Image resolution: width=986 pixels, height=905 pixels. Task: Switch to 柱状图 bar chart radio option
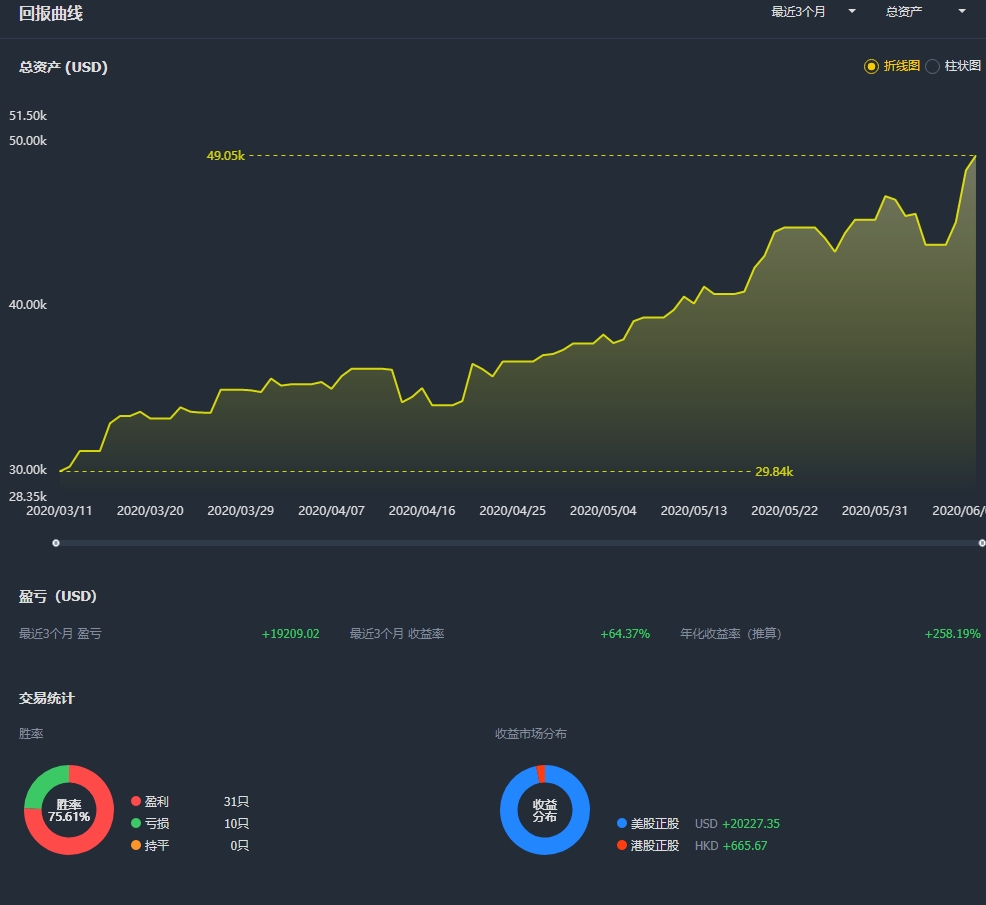pos(933,66)
